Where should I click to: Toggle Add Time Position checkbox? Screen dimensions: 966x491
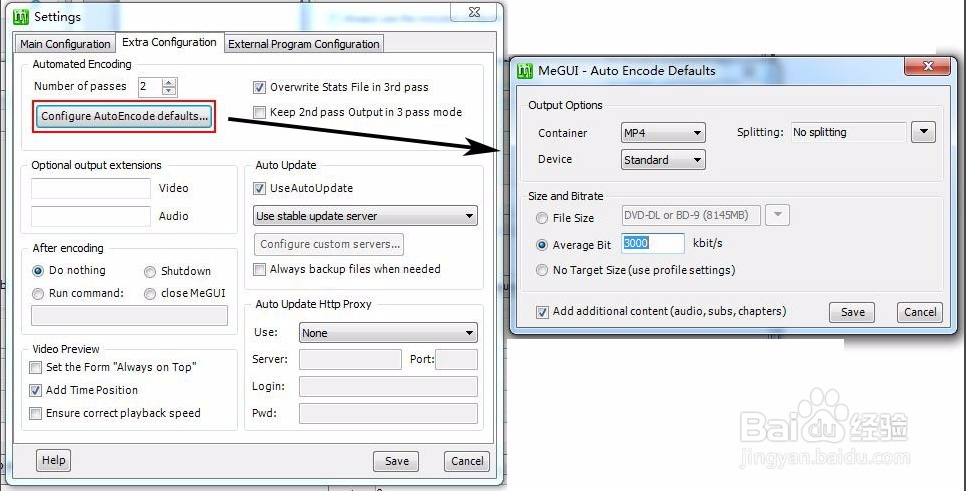(x=36, y=390)
